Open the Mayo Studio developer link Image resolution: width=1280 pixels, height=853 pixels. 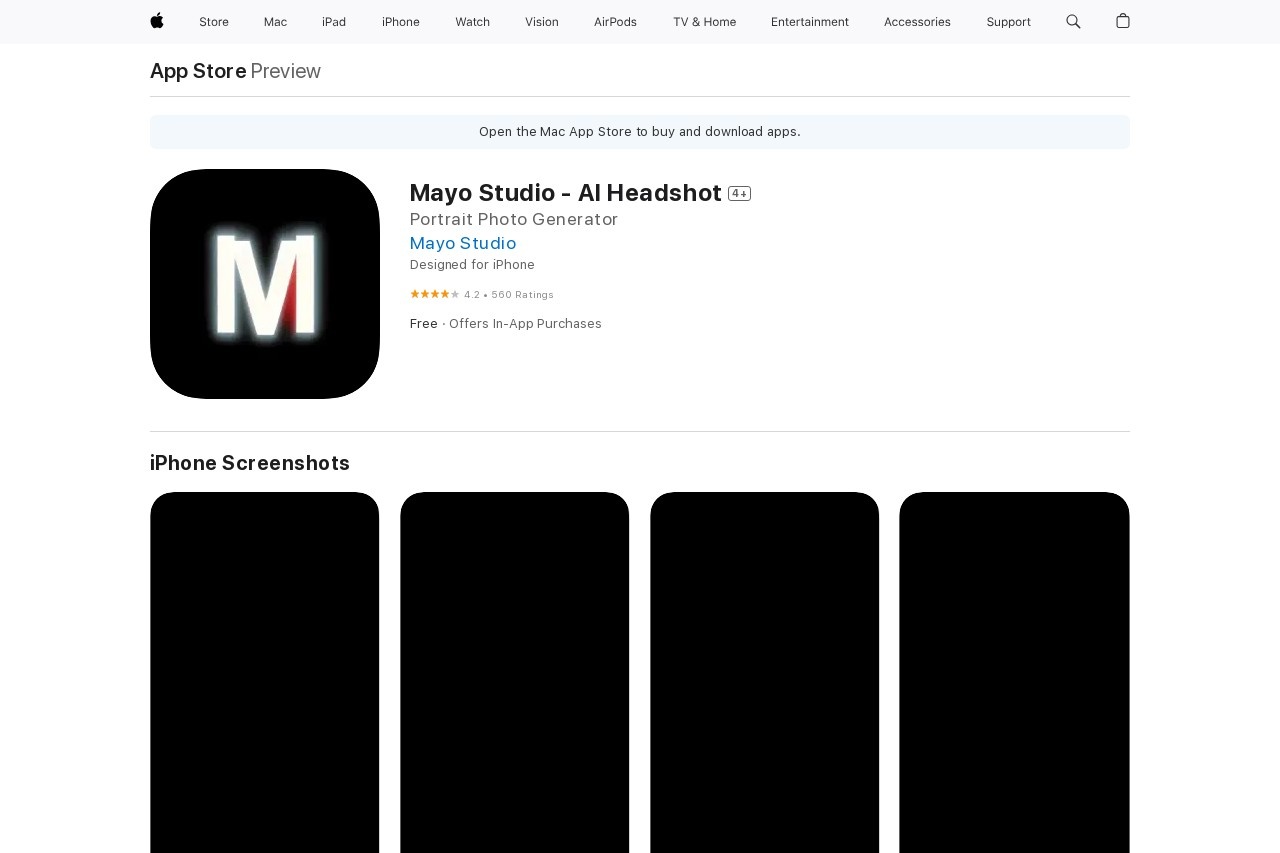pyautogui.click(x=463, y=243)
